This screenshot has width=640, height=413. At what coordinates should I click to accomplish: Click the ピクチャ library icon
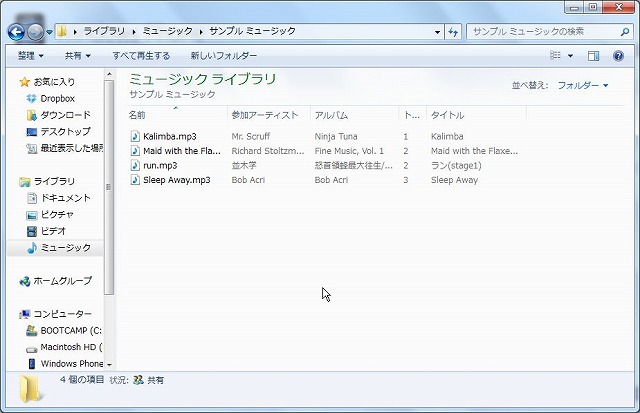coord(31,215)
